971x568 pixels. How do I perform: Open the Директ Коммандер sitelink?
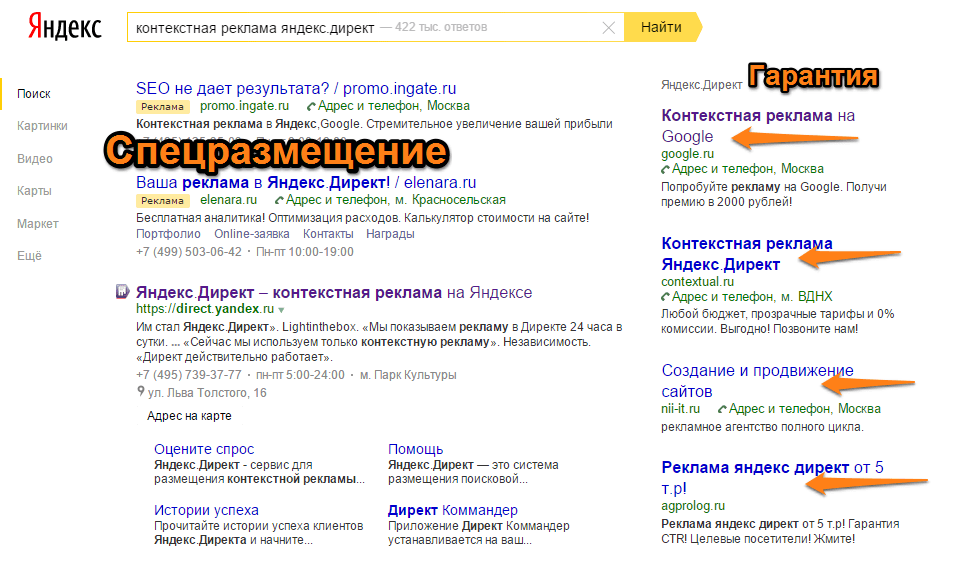coord(453,510)
